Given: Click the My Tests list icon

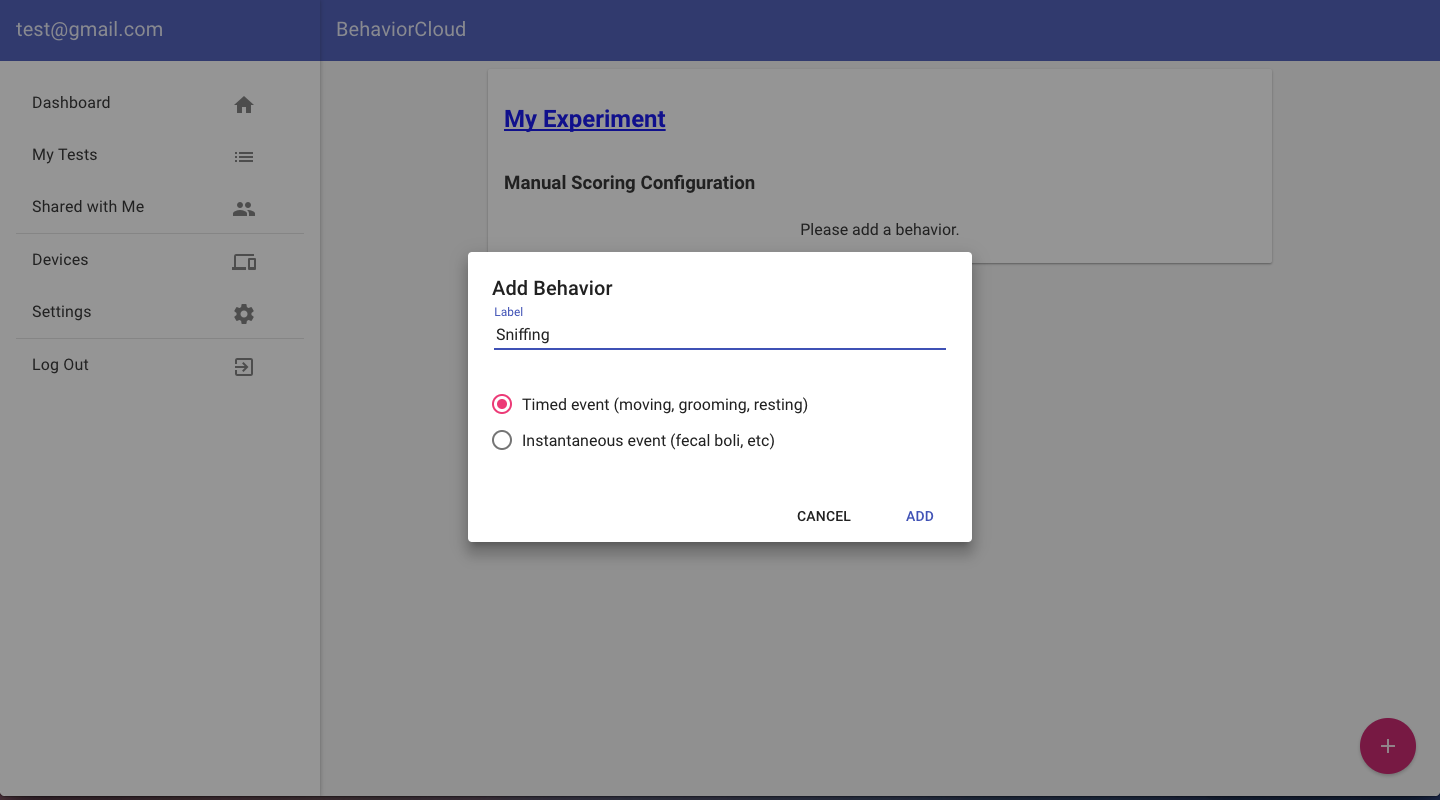Looking at the screenshot, I should click(x=244, y=157).
